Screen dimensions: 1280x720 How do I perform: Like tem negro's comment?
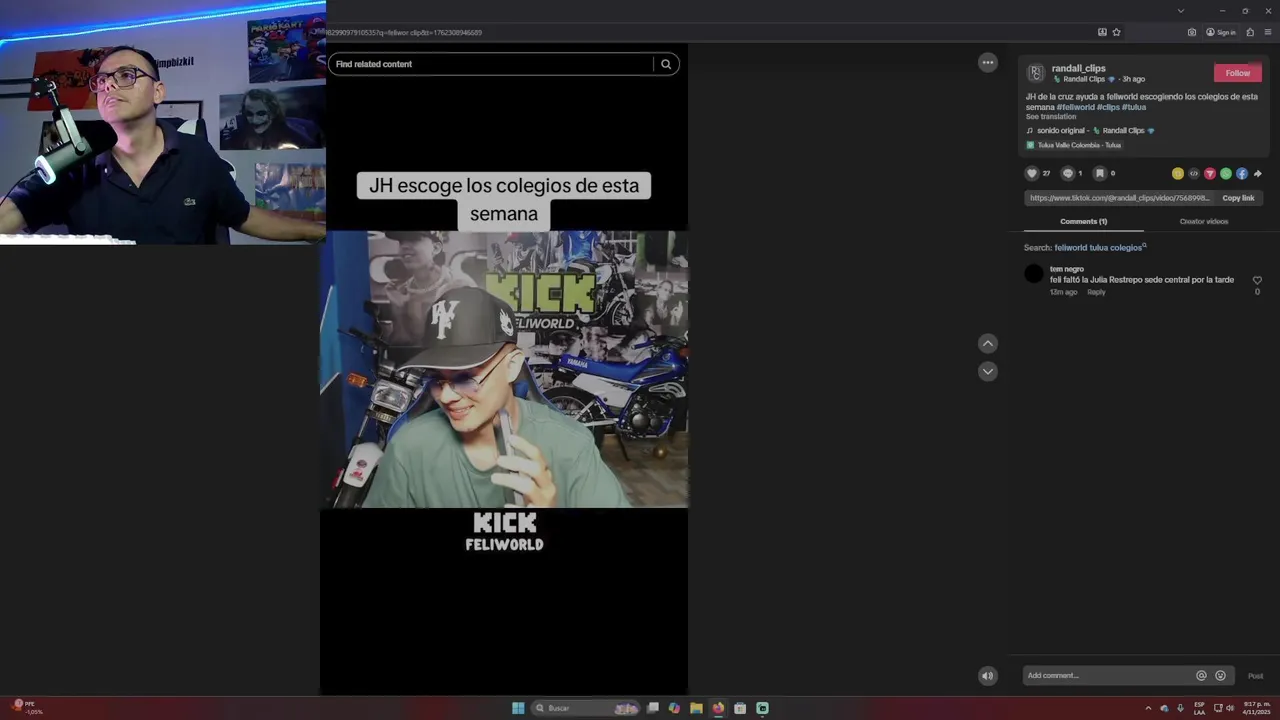pos(1257,280)
